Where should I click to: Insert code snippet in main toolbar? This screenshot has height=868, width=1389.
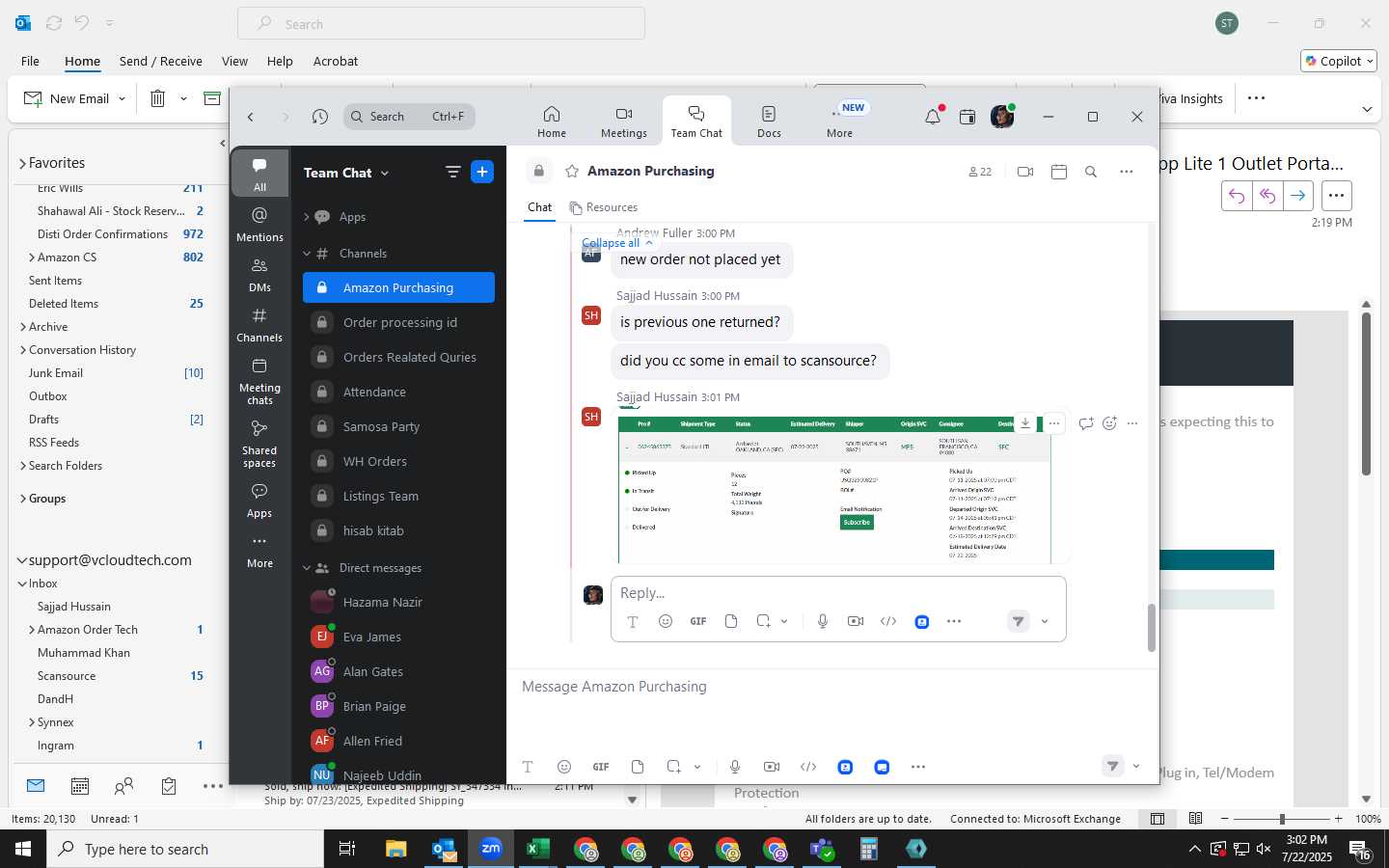click(808, 767)
